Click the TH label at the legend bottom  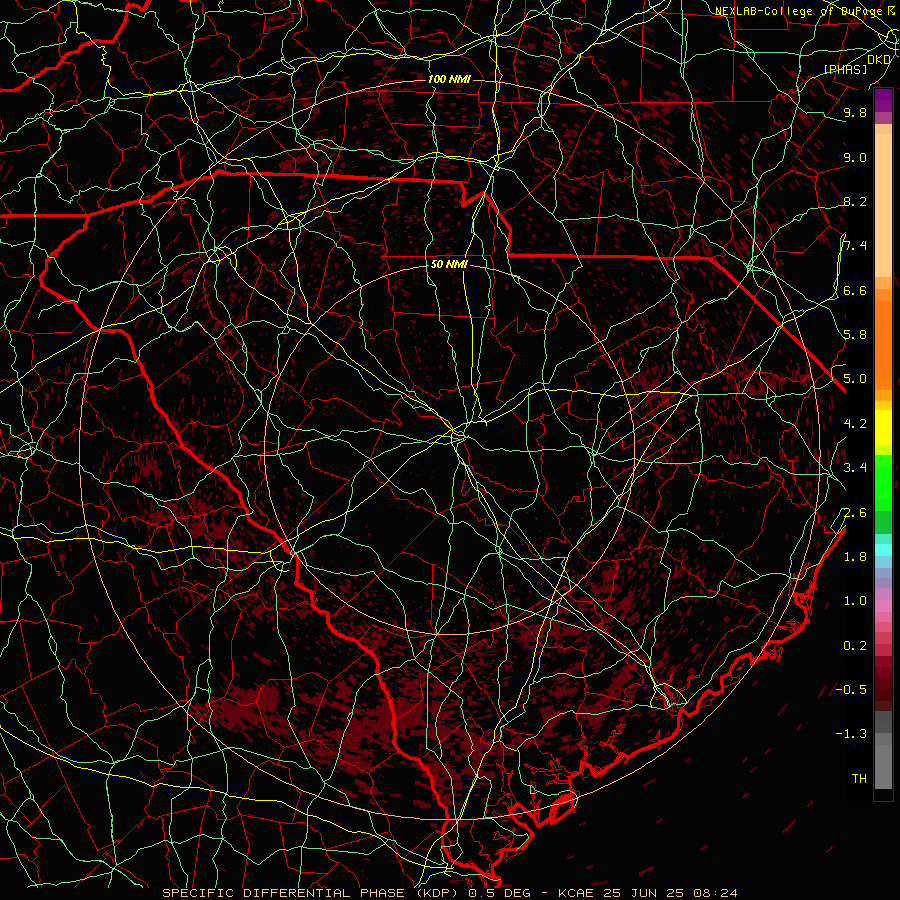(859, 779)
